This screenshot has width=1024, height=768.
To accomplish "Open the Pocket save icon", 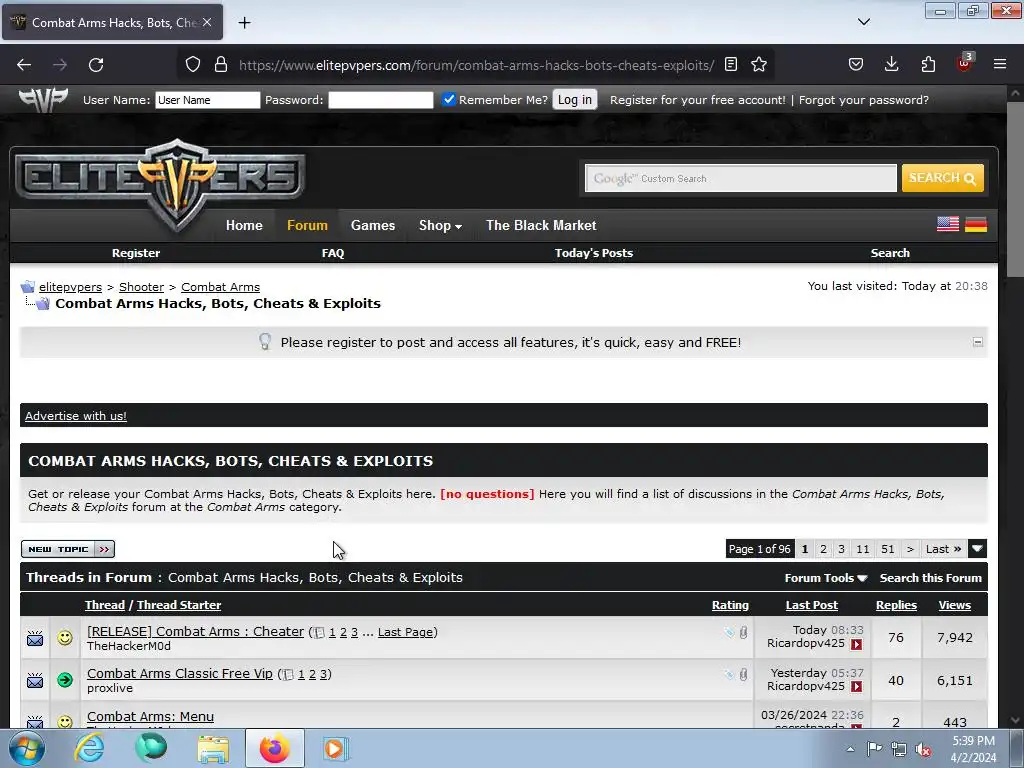I will (856, 65).
